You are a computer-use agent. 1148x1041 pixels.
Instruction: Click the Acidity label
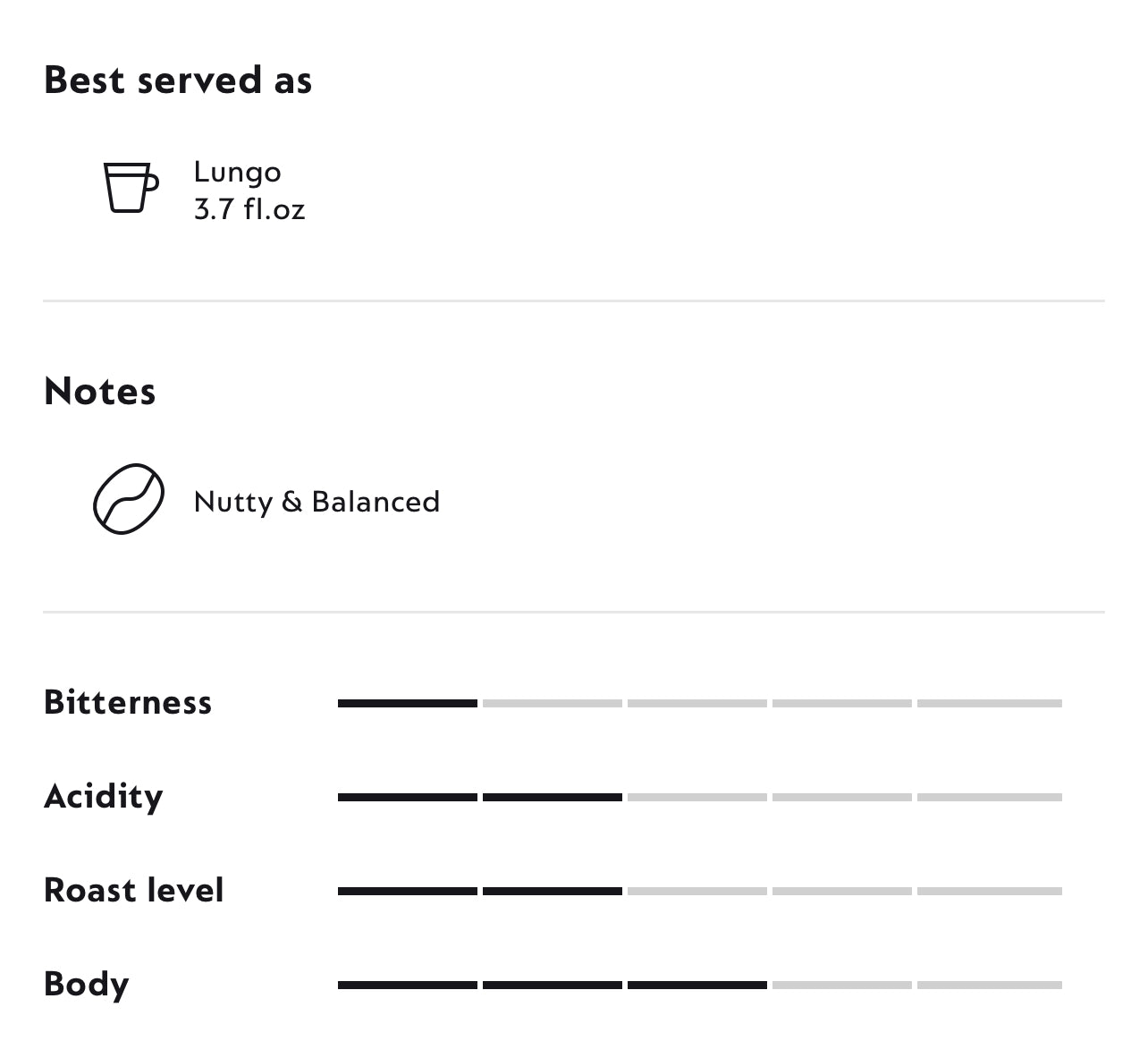pos(104,797)
